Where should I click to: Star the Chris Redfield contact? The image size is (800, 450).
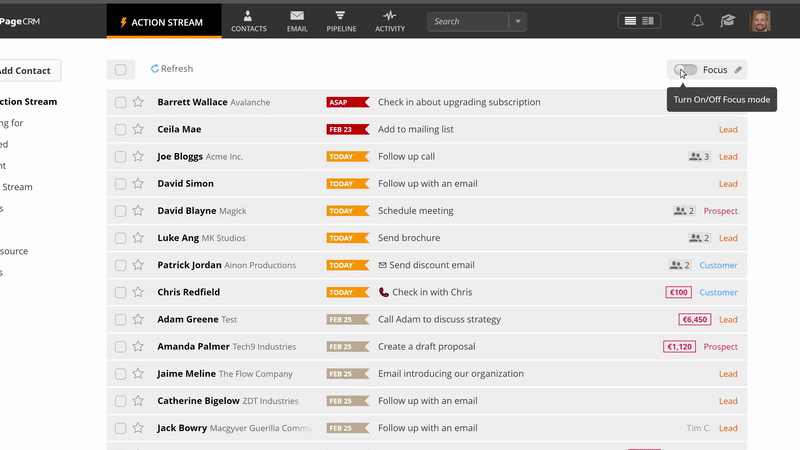[138, 292]
